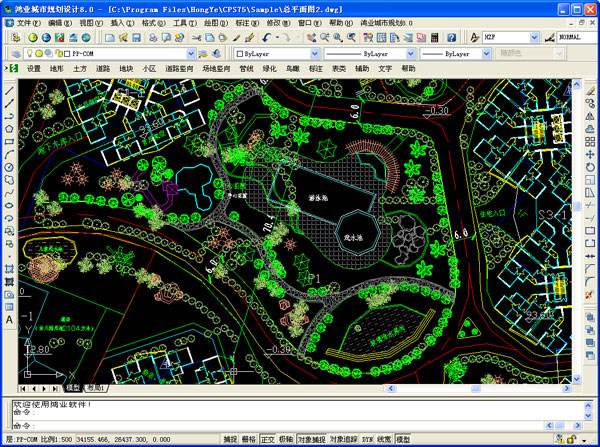Image resolution: width=600 pixels, height=447 pixels.
Task: Click the Undo arrow icon
Action: [267, 38]
